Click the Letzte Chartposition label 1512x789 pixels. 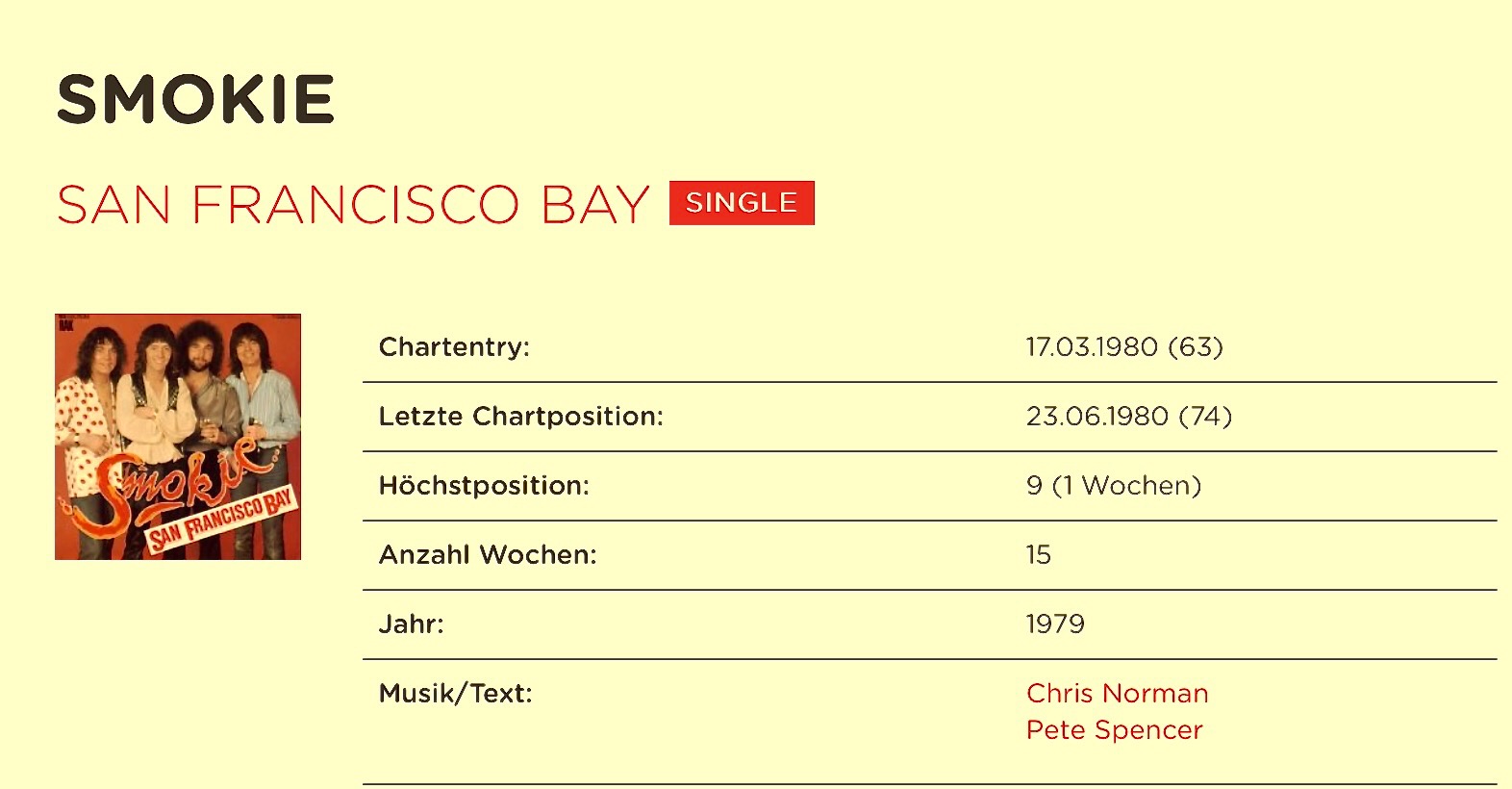click(520, 417)
